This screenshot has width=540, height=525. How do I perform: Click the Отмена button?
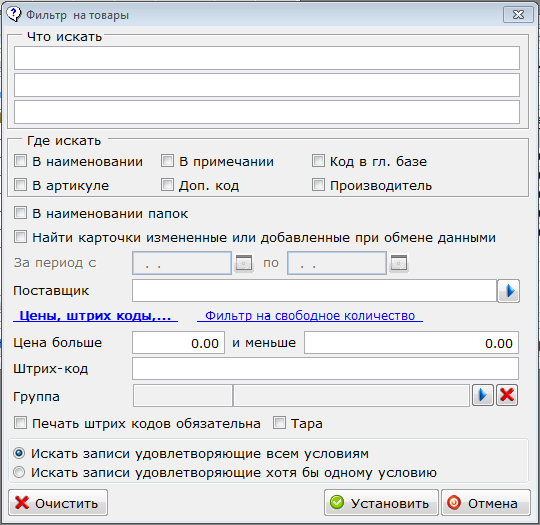pos(486,503)
